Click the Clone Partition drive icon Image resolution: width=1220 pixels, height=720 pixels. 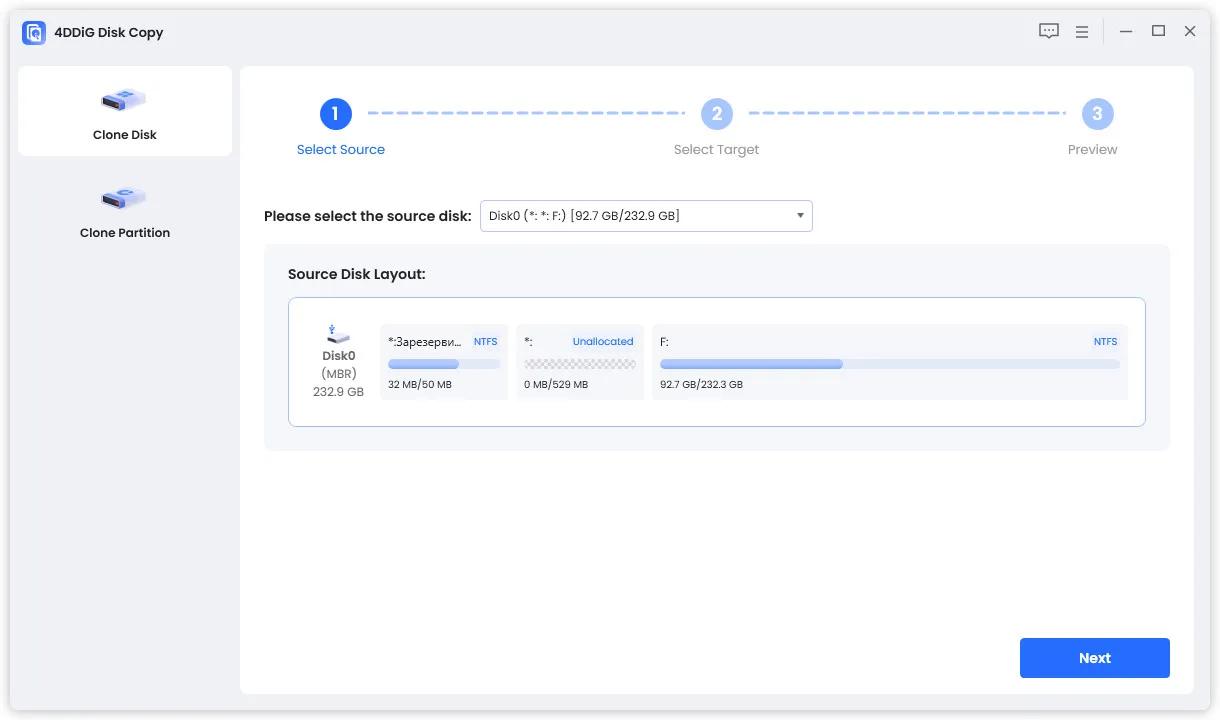tap(124, 198)
